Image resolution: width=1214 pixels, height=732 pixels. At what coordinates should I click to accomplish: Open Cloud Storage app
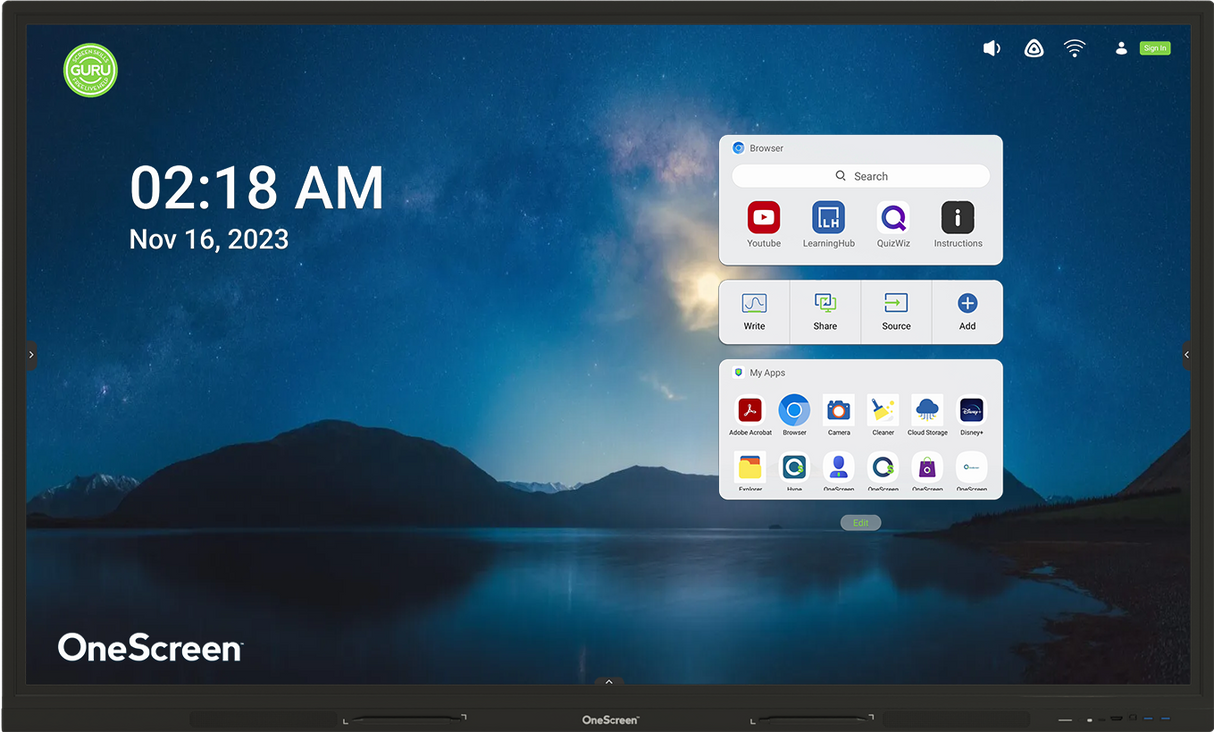(927, 410)
